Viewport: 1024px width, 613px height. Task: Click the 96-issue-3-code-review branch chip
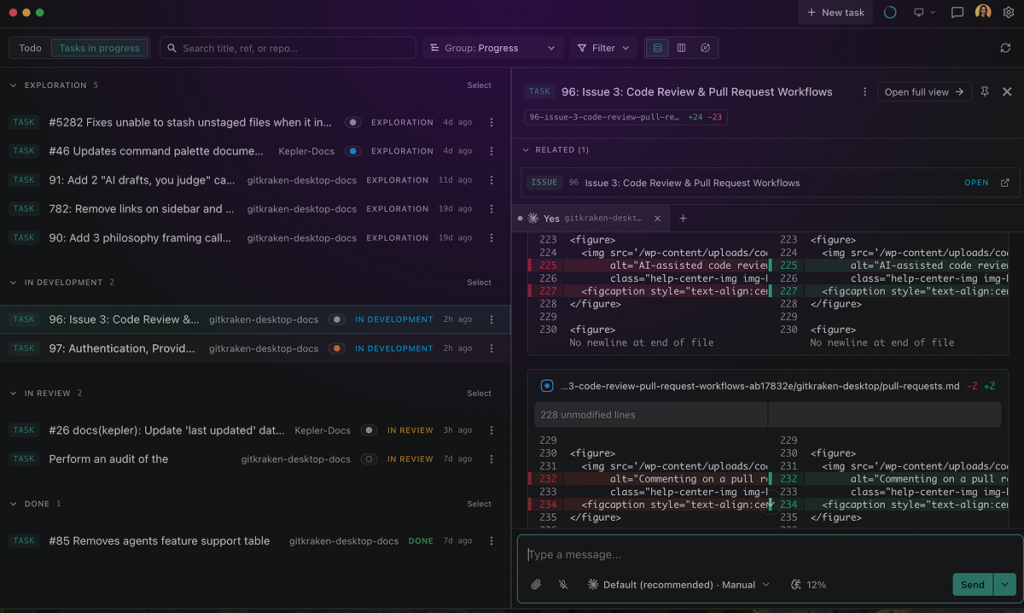[x=625, y=118]
